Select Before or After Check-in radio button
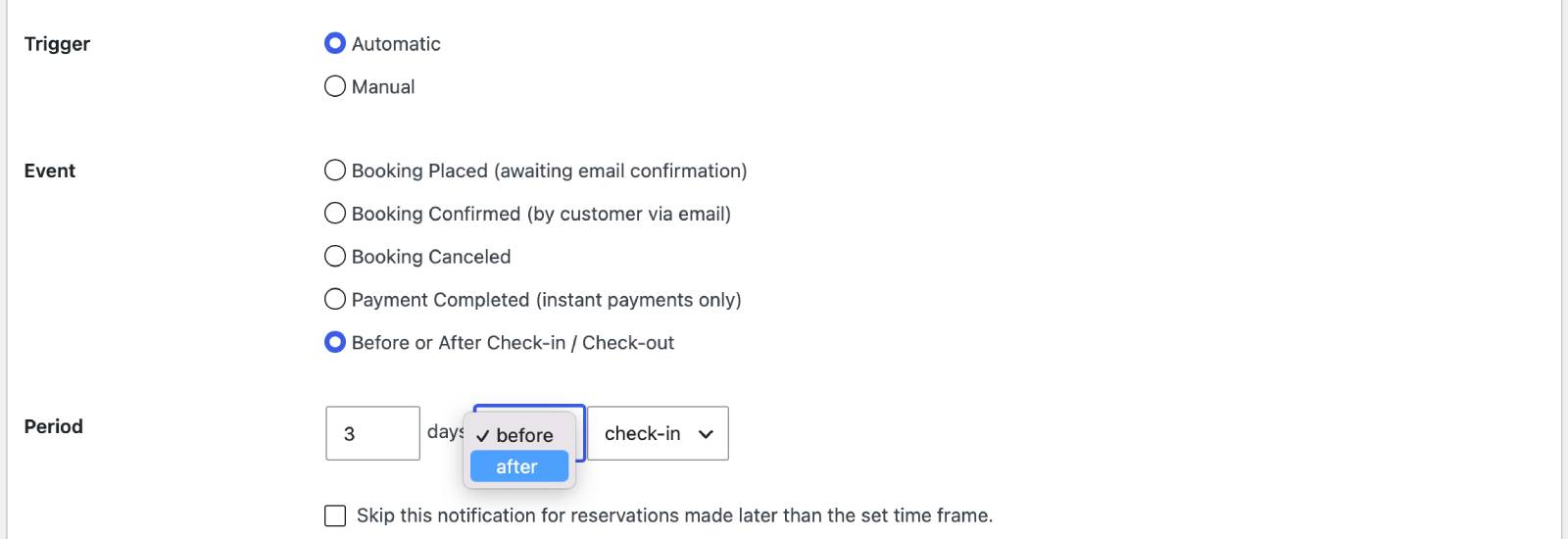This screenshot has height=539, width=1568. coord(335,342)
